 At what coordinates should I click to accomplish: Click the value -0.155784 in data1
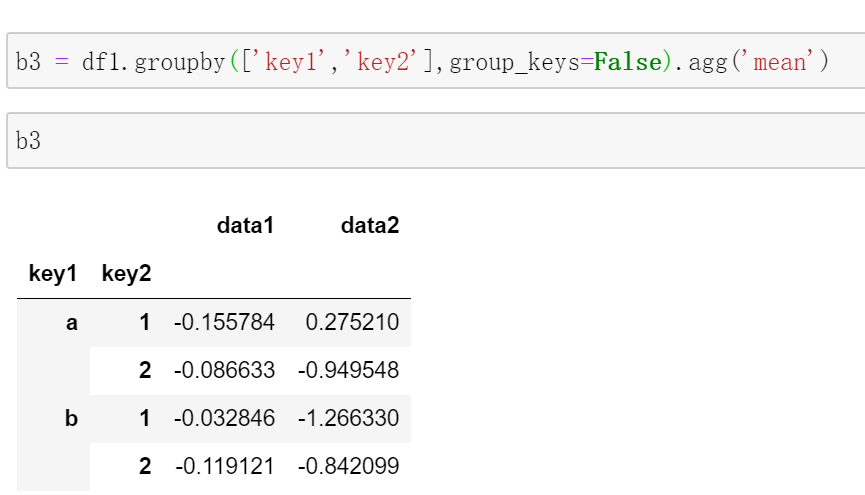(x=224, y=323)
